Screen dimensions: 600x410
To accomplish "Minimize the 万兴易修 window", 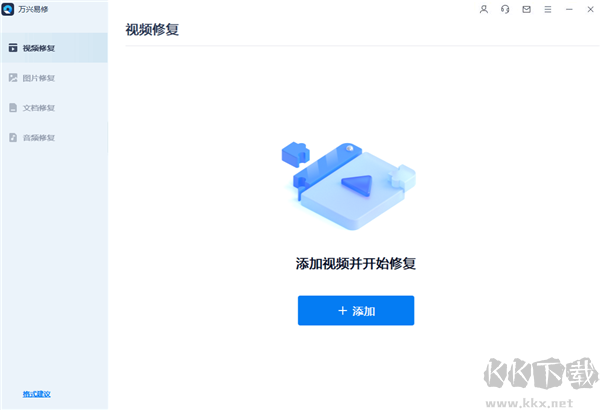I will click(x=569, y=9).
